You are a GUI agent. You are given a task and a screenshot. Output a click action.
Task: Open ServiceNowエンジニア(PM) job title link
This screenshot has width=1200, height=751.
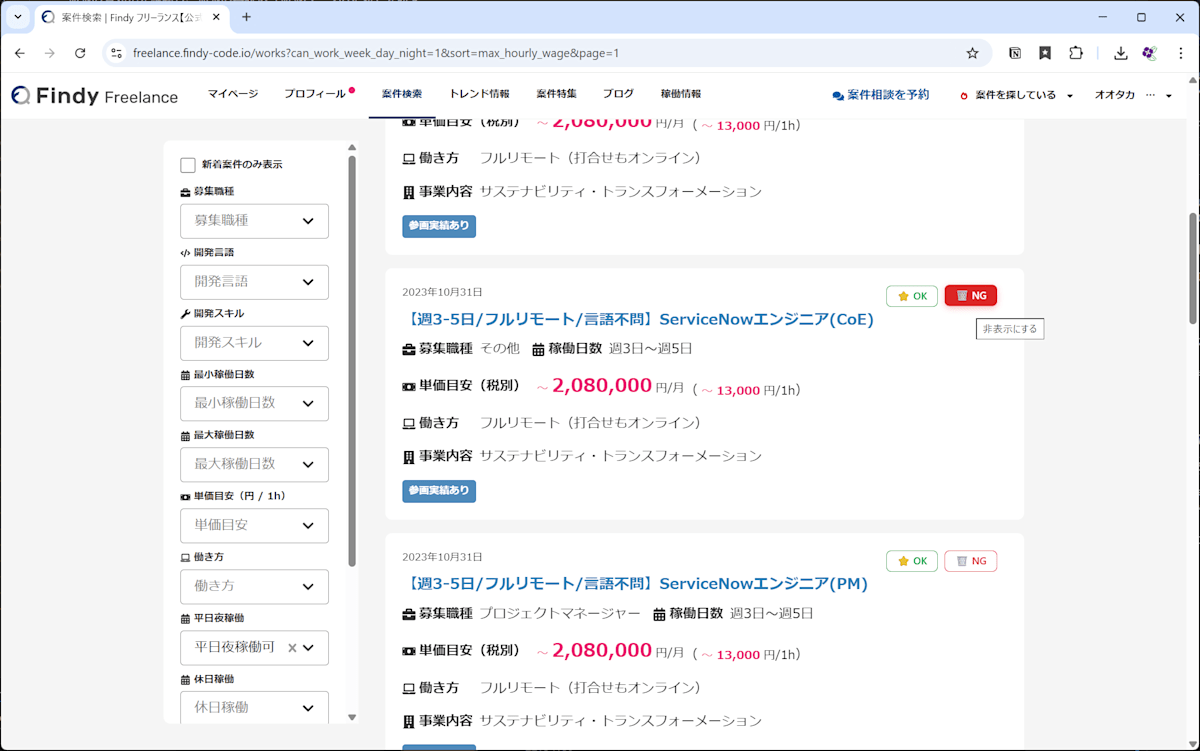coord(636,583)
